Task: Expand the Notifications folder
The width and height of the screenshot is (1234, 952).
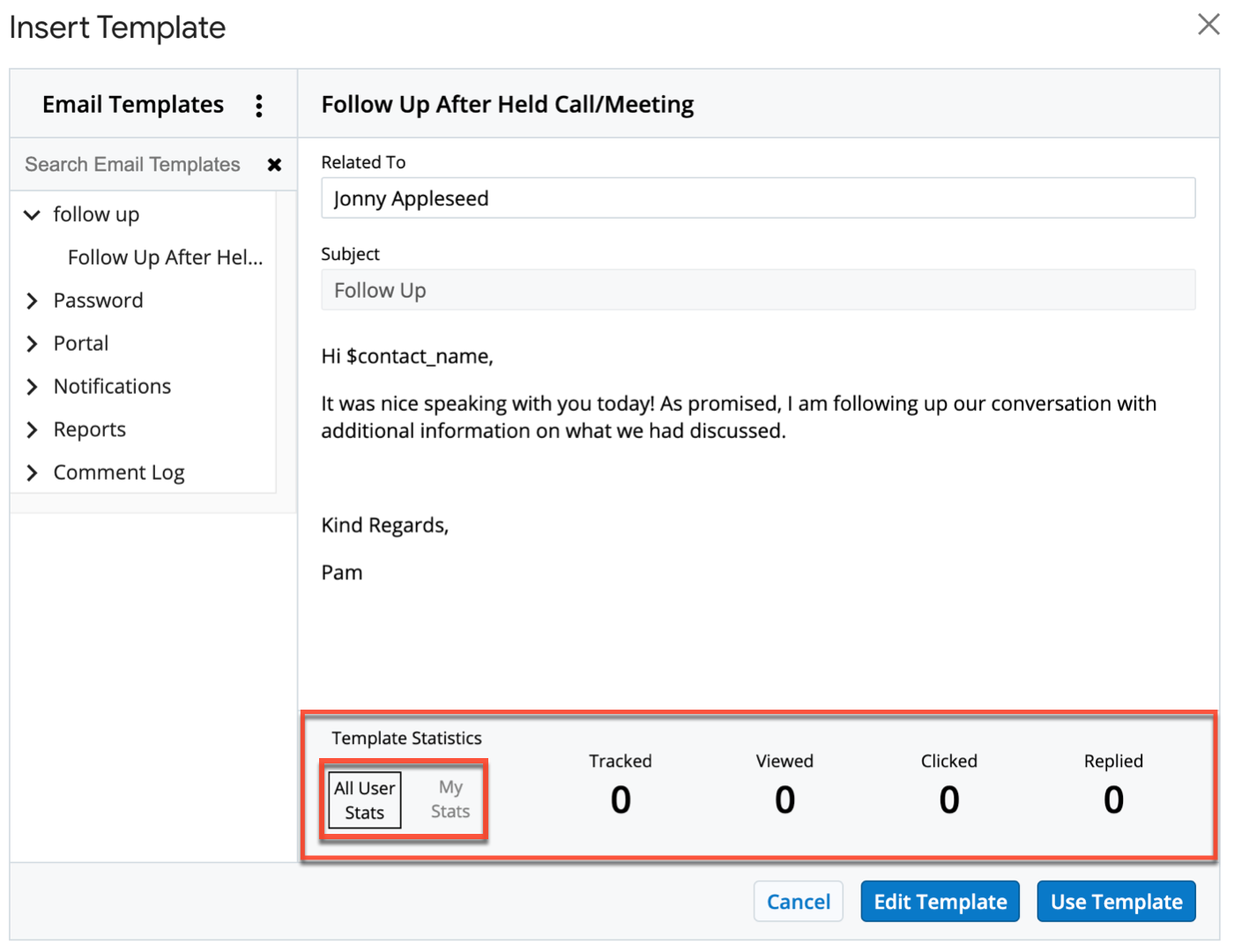Action: pos(33,387)
